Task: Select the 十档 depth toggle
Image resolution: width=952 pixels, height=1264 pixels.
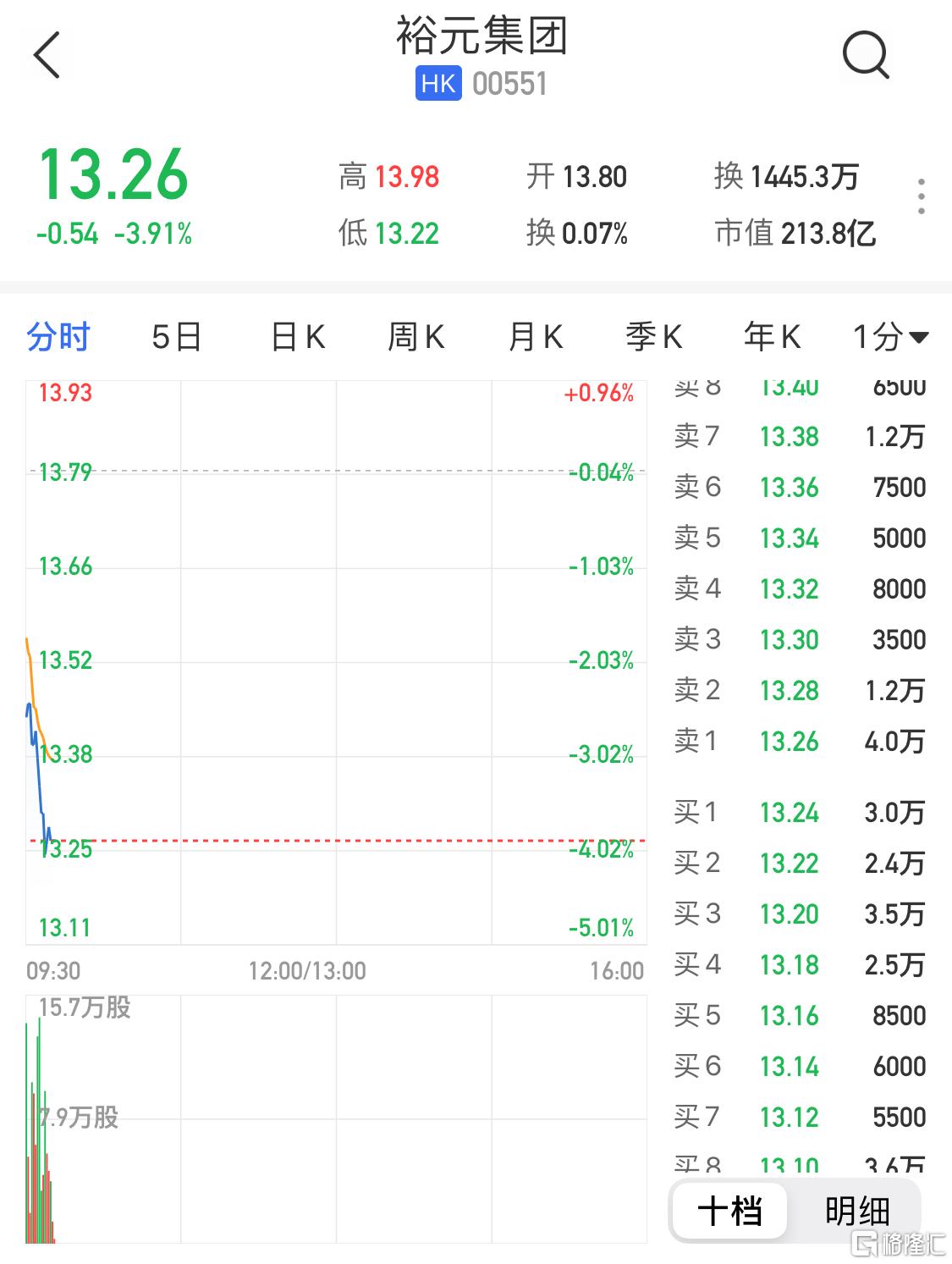Action: [729, 1211]
